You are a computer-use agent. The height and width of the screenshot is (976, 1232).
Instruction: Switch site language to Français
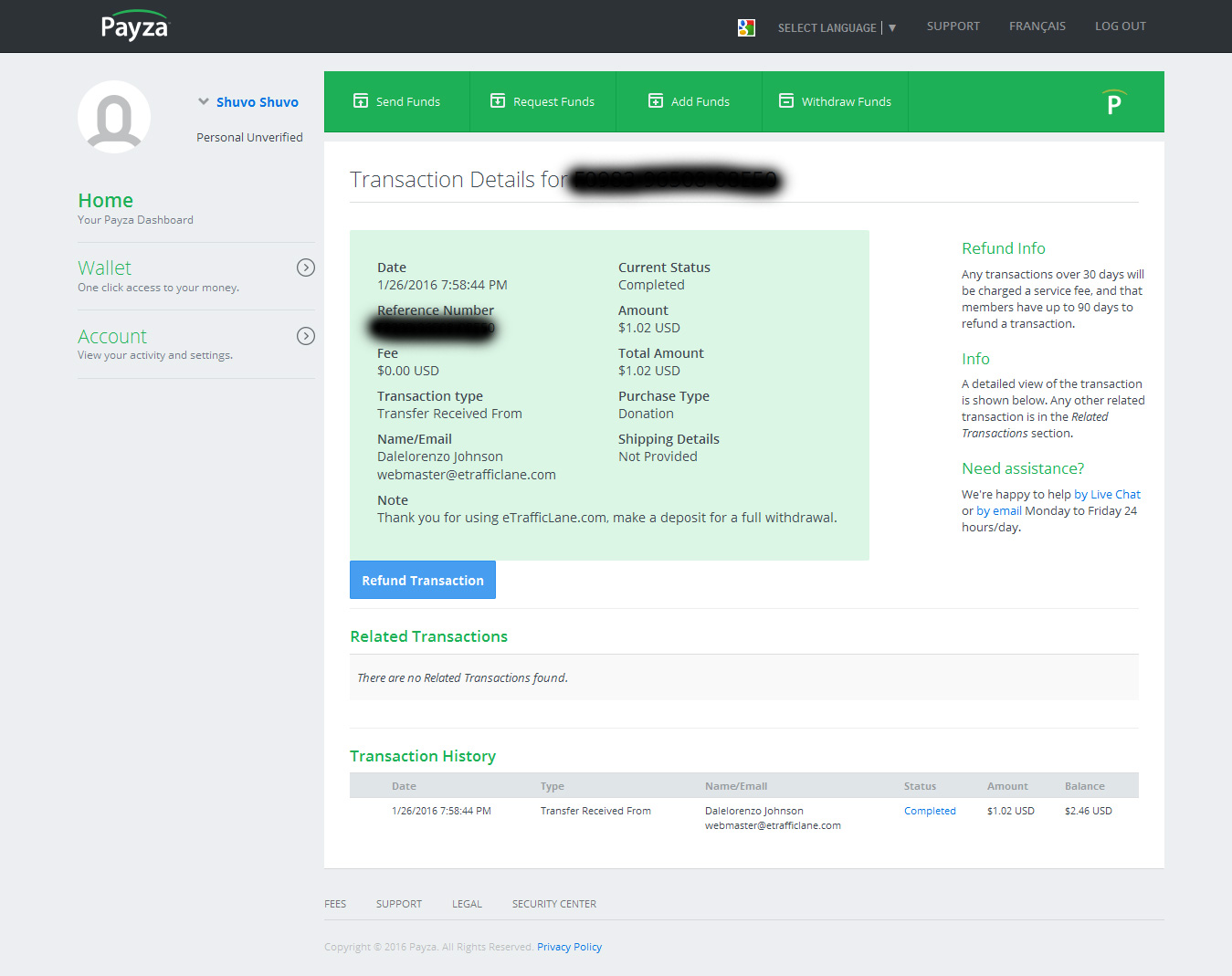pyautogui.click(x=1037, y=26)
